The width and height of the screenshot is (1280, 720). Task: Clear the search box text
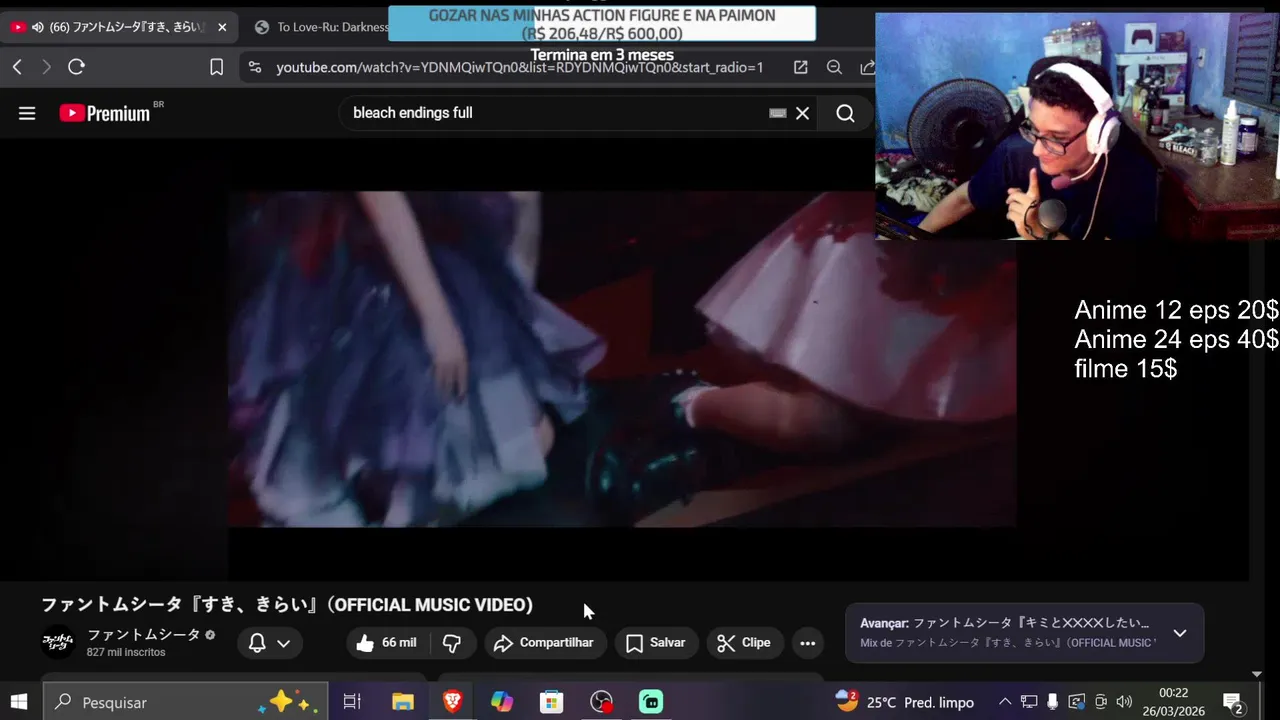click(802, 113)
